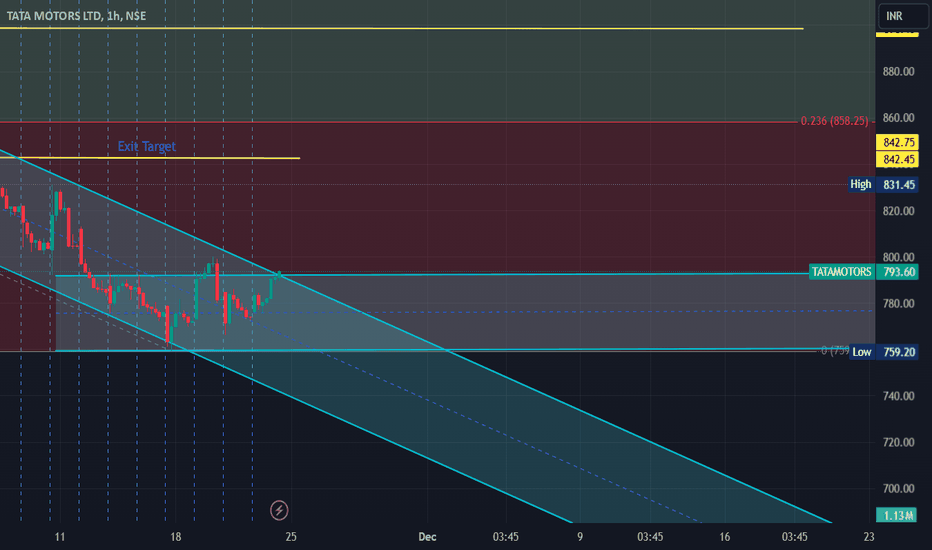Viewport: 932px width, 550px height.
Task: Click the TATA MOTORS LTD, 1h, NSE title
Action: tap(76, 16)
